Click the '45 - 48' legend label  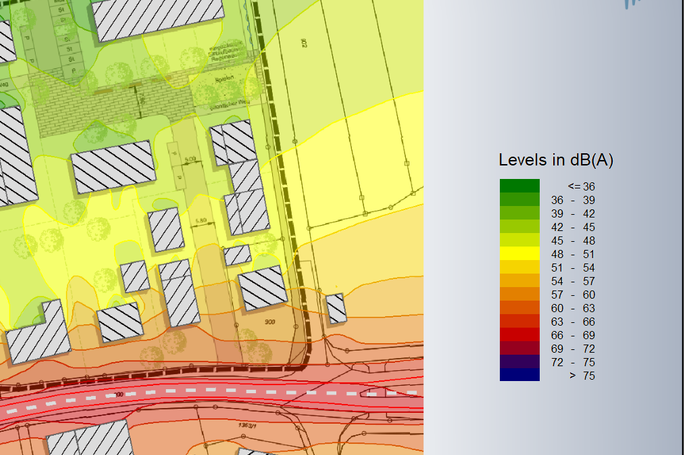(x=573, y=241)
